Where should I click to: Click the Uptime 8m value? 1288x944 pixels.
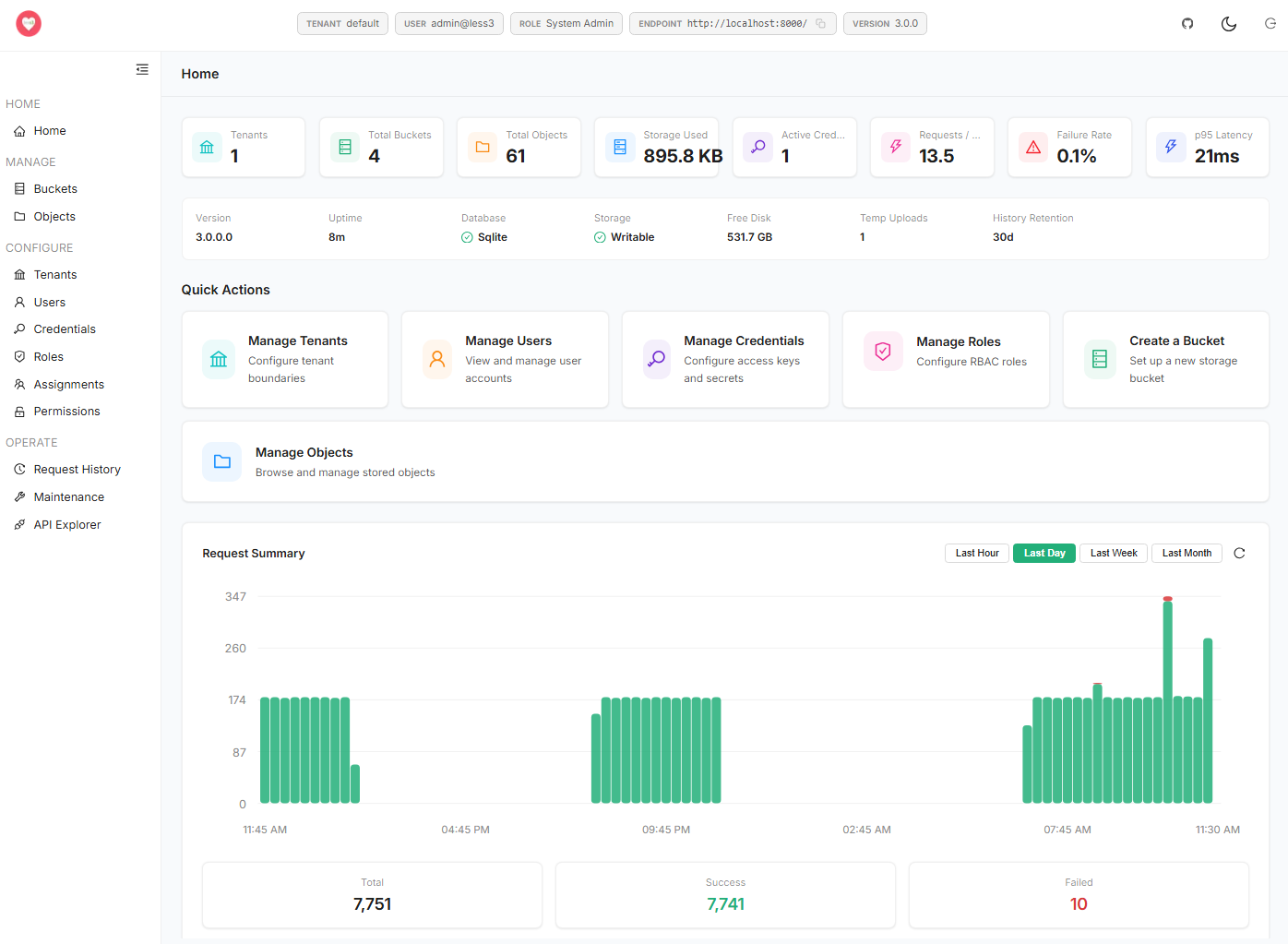pyautogui.click(x=337, y=237)
